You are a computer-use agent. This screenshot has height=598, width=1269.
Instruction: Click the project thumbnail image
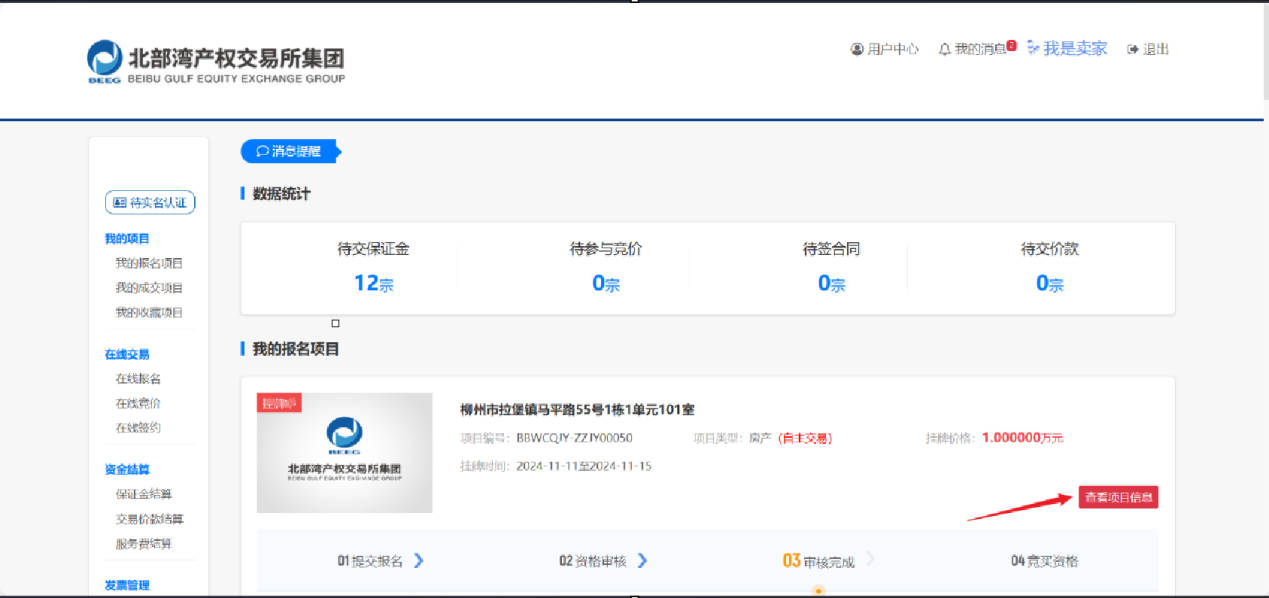click(345, 453)
